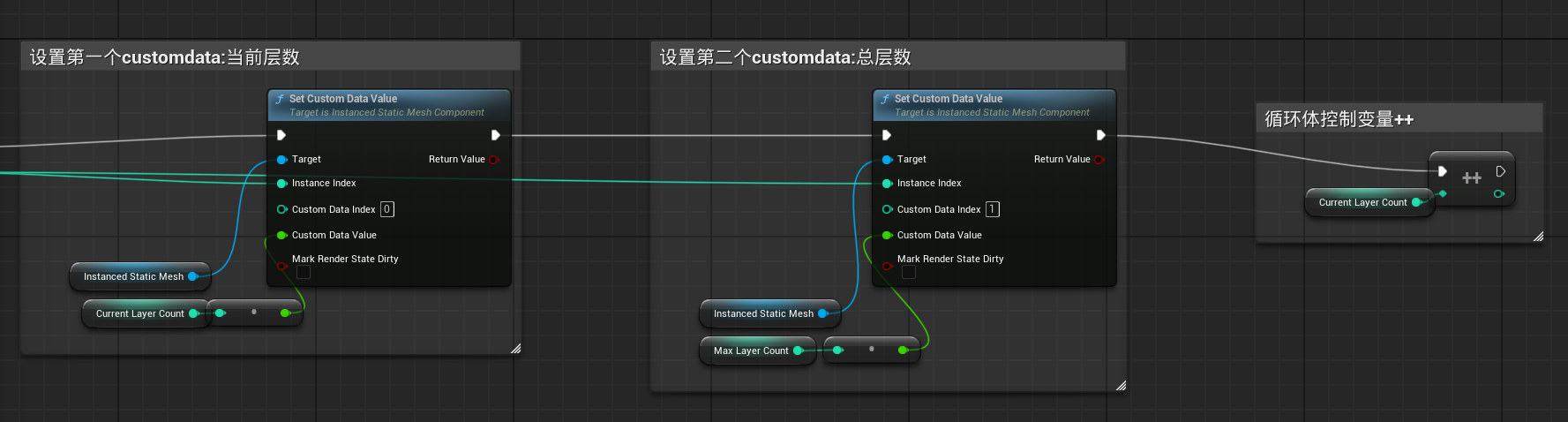Click the output pin of Instanced Static Mesh in the 当前层数 comment

coord(193,276)
